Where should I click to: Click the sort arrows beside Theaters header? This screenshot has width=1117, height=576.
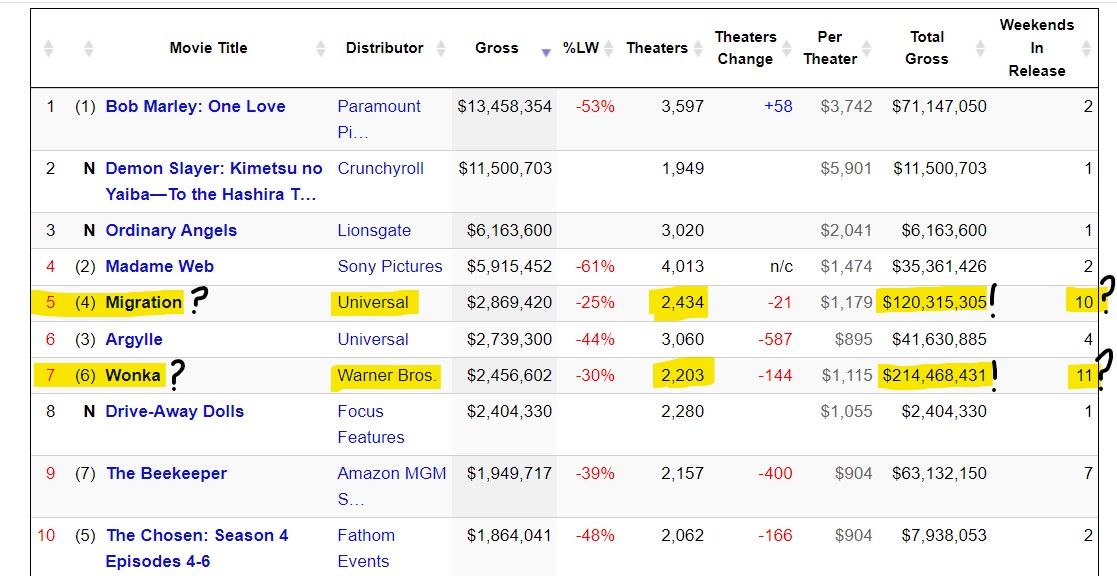pos(697,48)
